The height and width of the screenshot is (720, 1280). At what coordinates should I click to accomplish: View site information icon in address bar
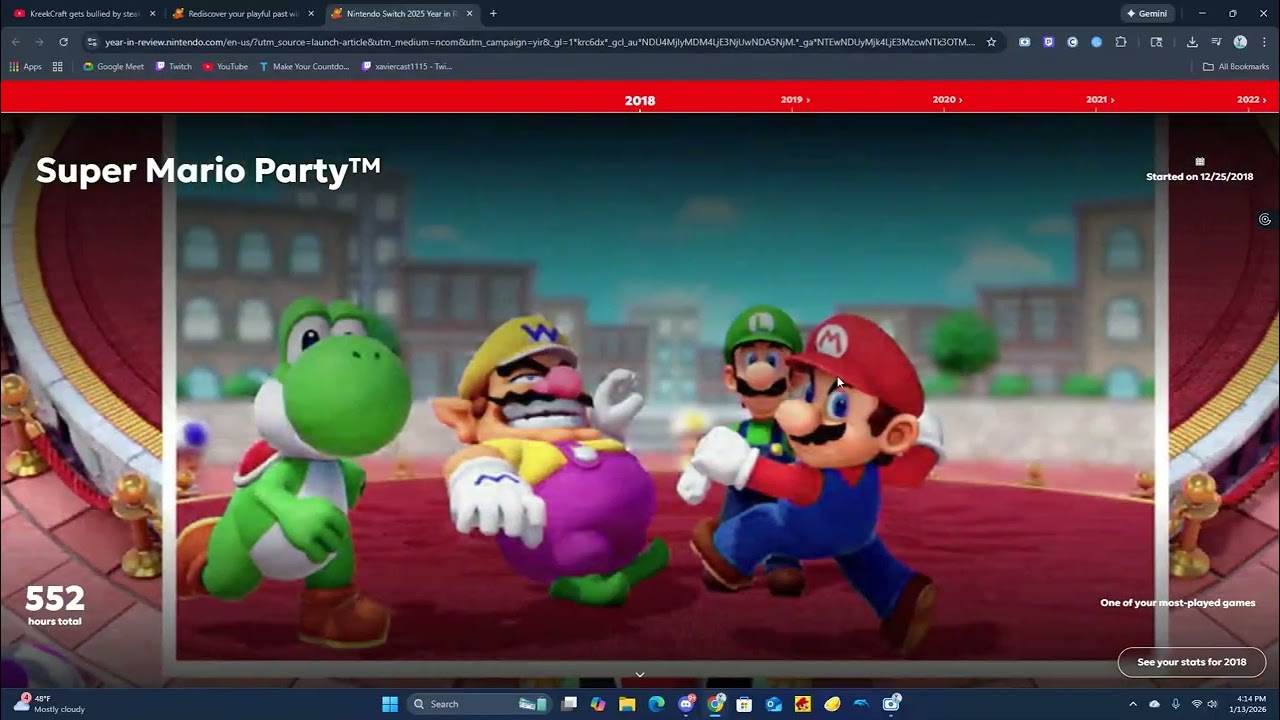[x=92, y=42]
